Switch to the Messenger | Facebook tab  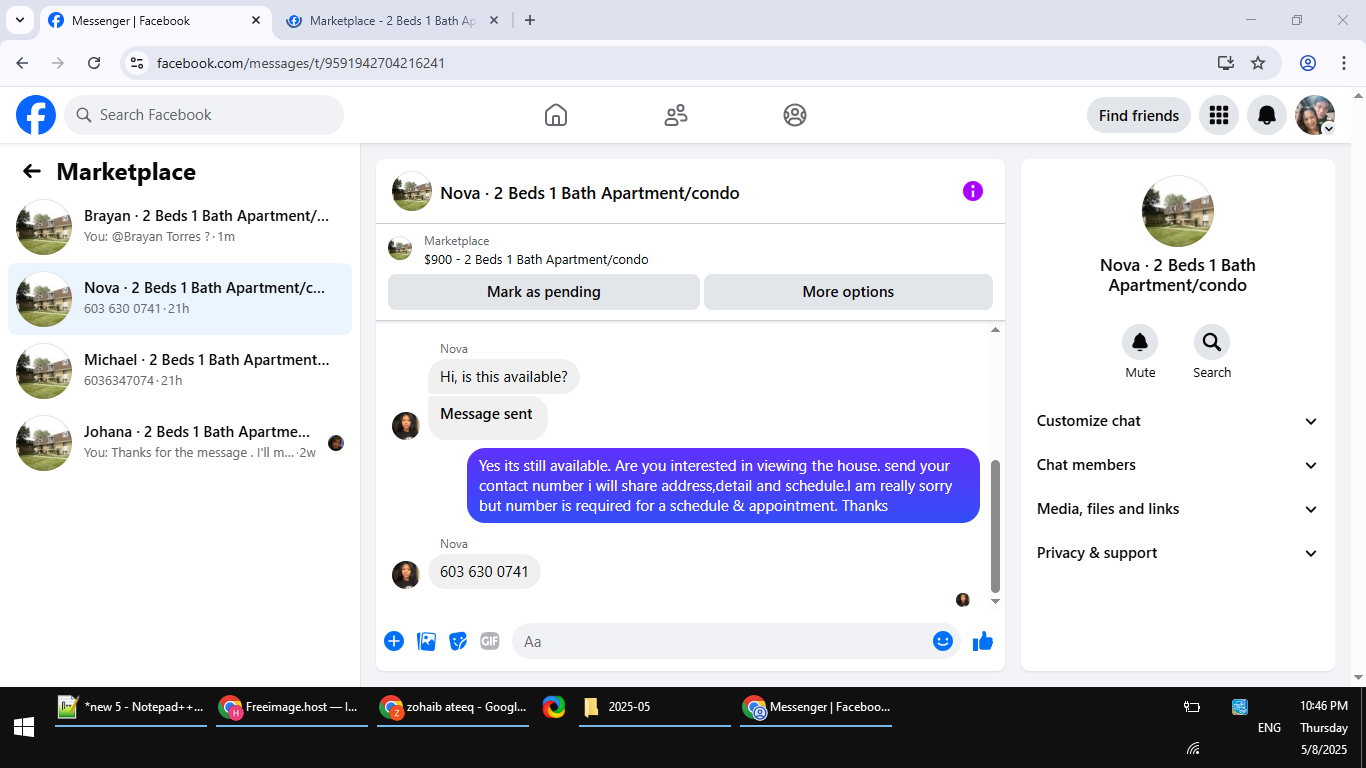(155, 21)
